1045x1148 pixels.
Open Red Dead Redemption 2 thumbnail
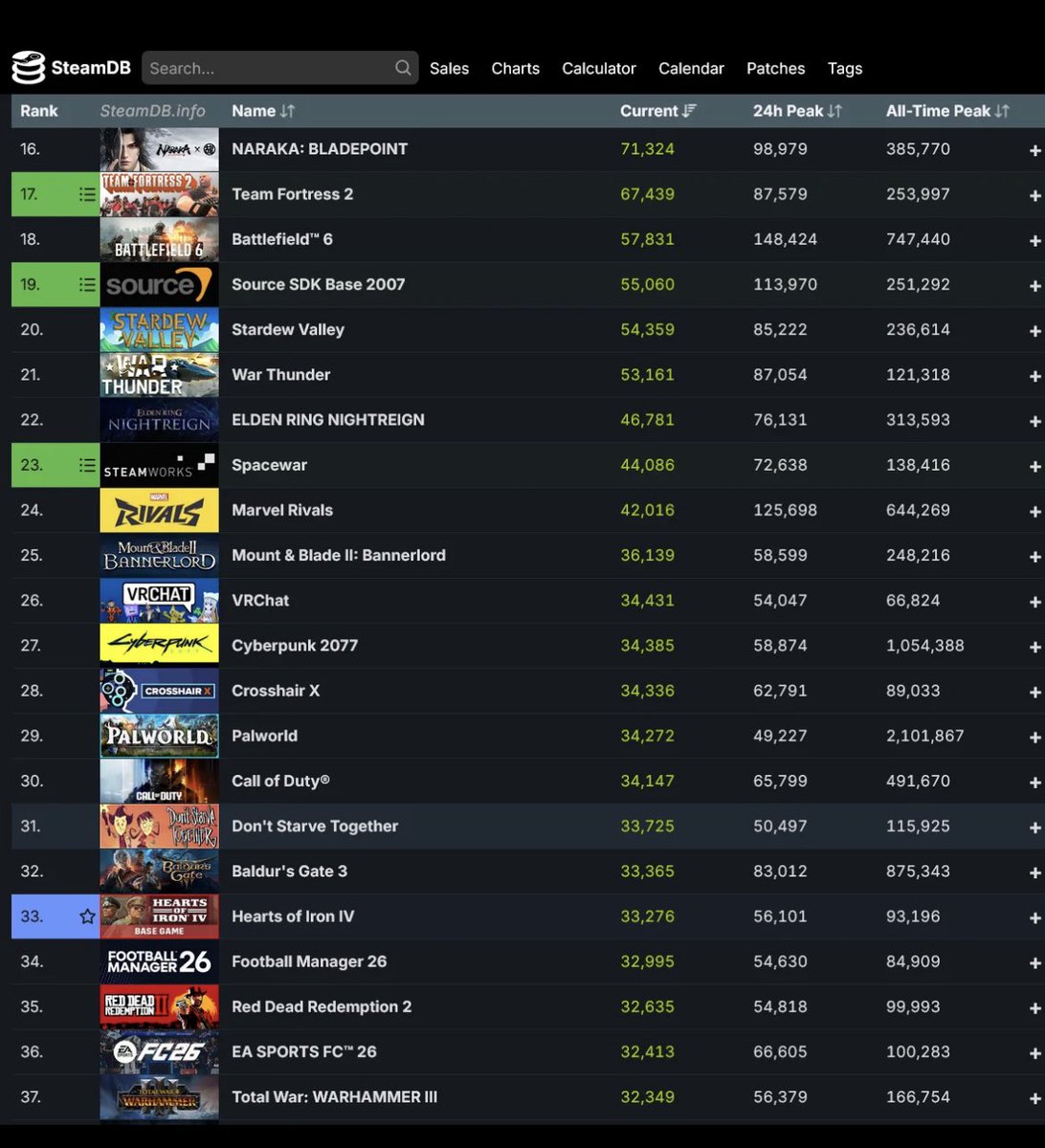tap(159, 1006)
